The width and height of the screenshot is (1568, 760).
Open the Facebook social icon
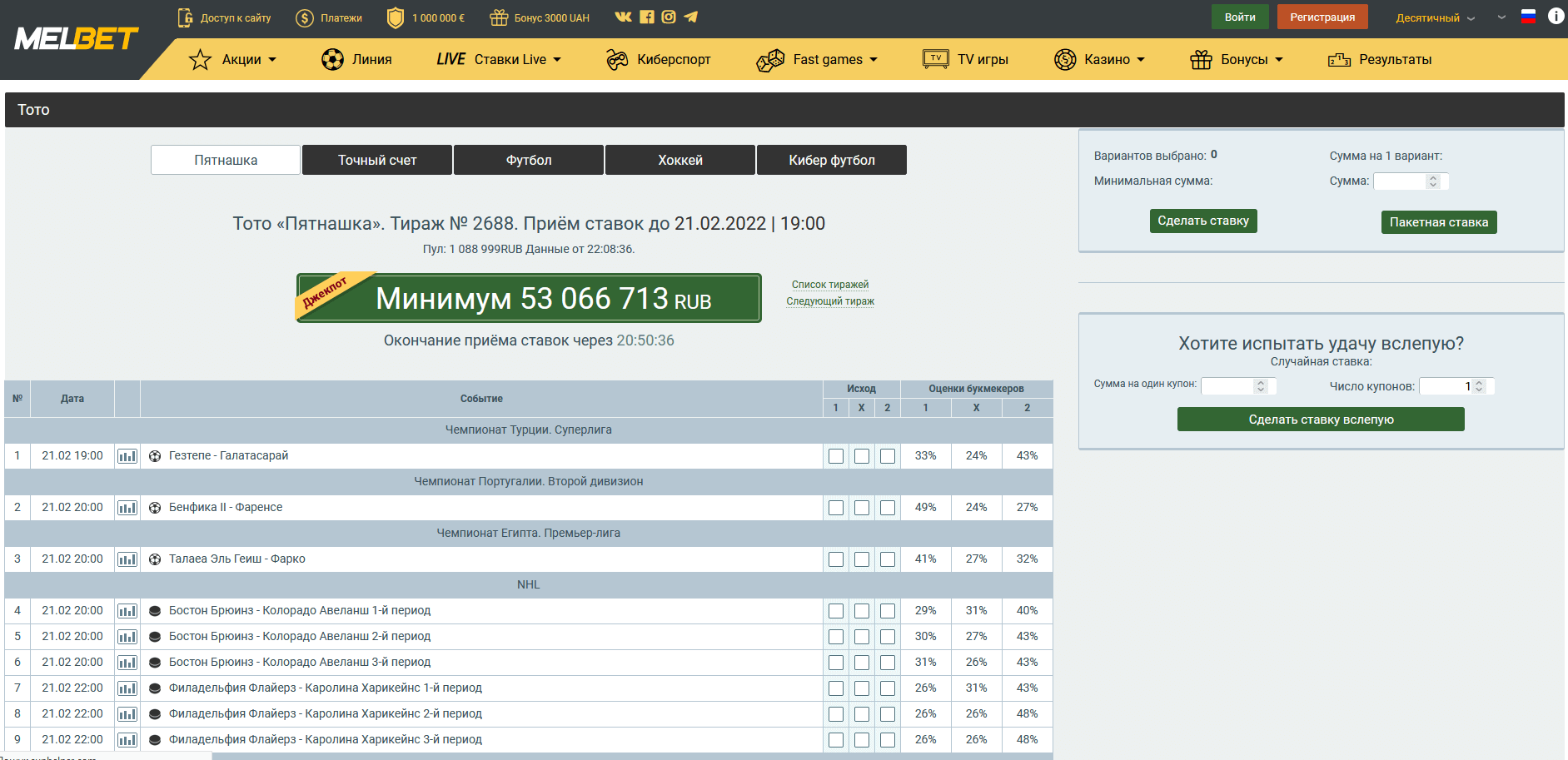646,17
